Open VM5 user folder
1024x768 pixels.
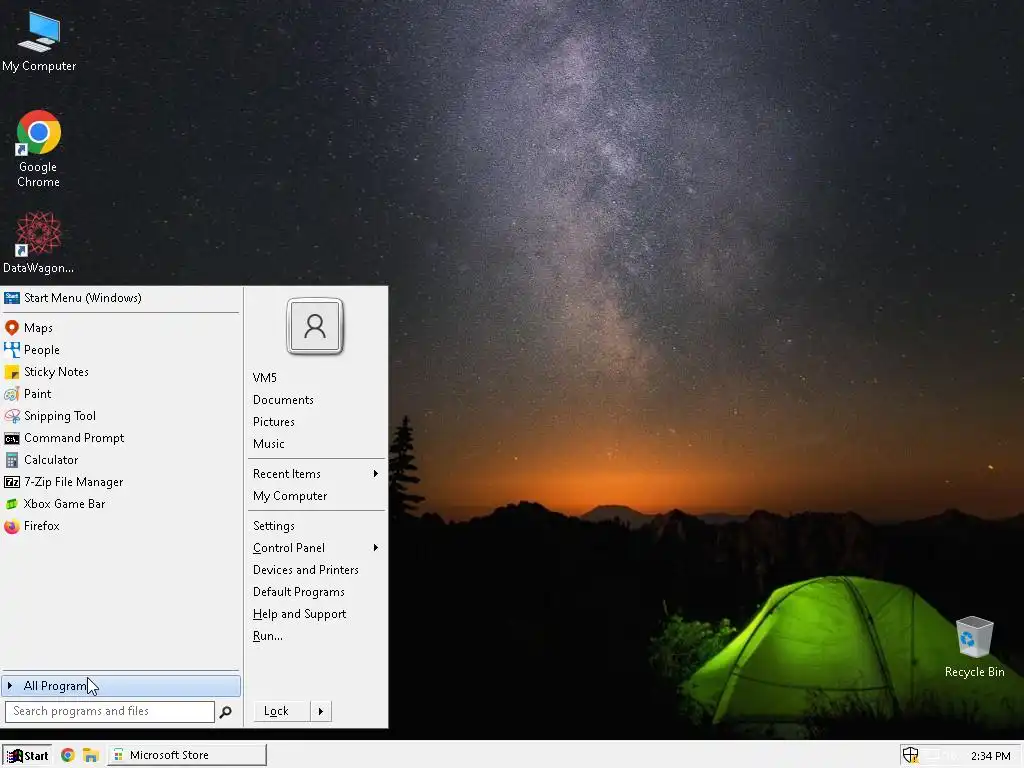pos(264,377)
